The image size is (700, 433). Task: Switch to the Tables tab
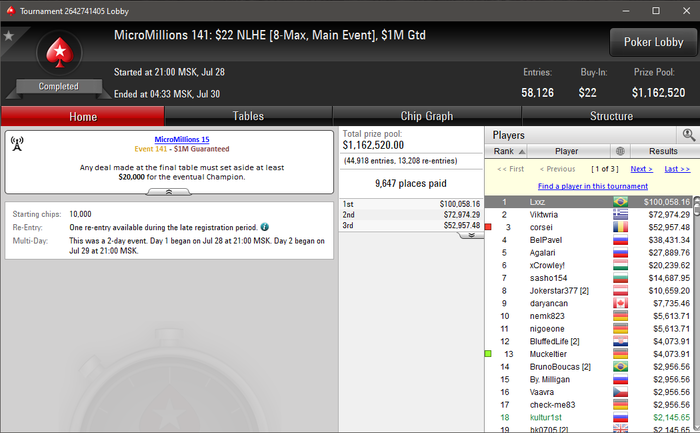[x=248, y=116]
